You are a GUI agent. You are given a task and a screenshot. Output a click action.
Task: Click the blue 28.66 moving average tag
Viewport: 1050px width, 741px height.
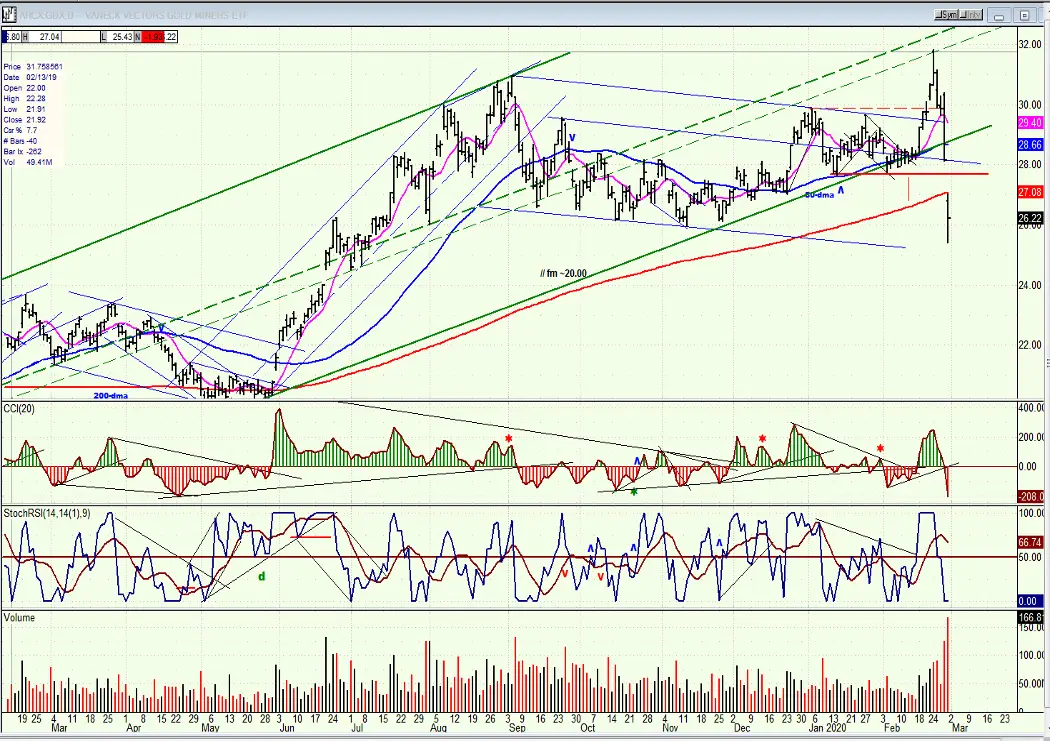pyautogui.click(x=1030, y=145)
